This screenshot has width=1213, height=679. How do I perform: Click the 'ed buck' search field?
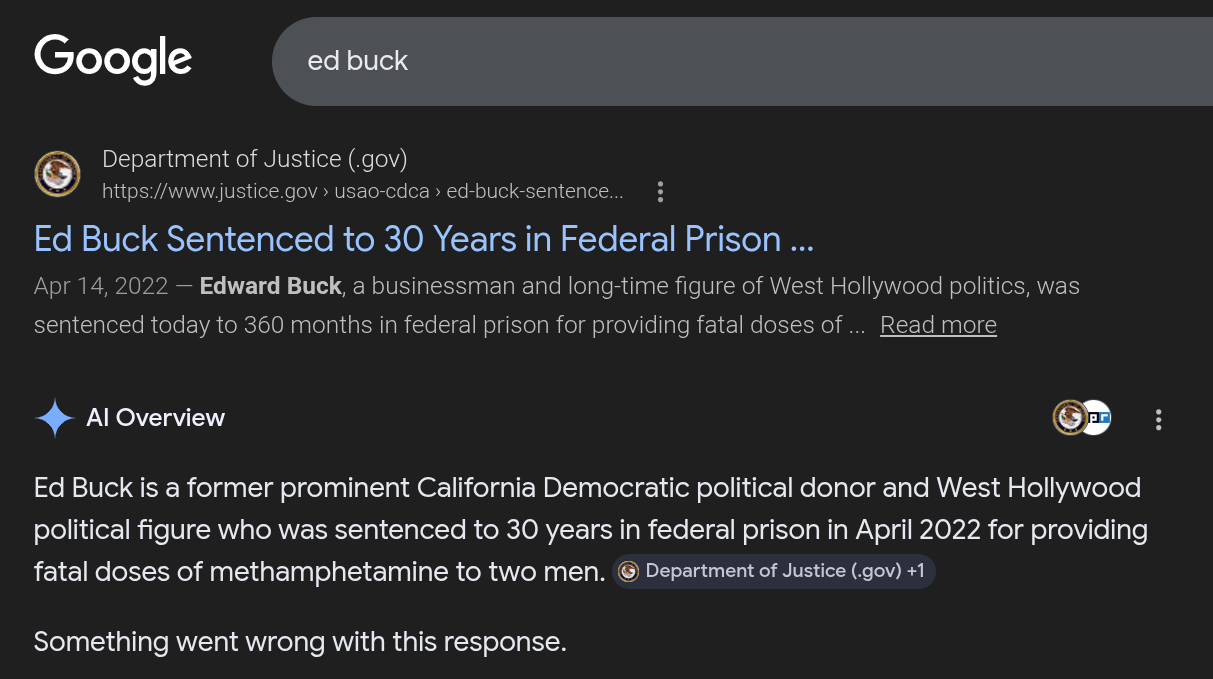click(x=700, y=61)
